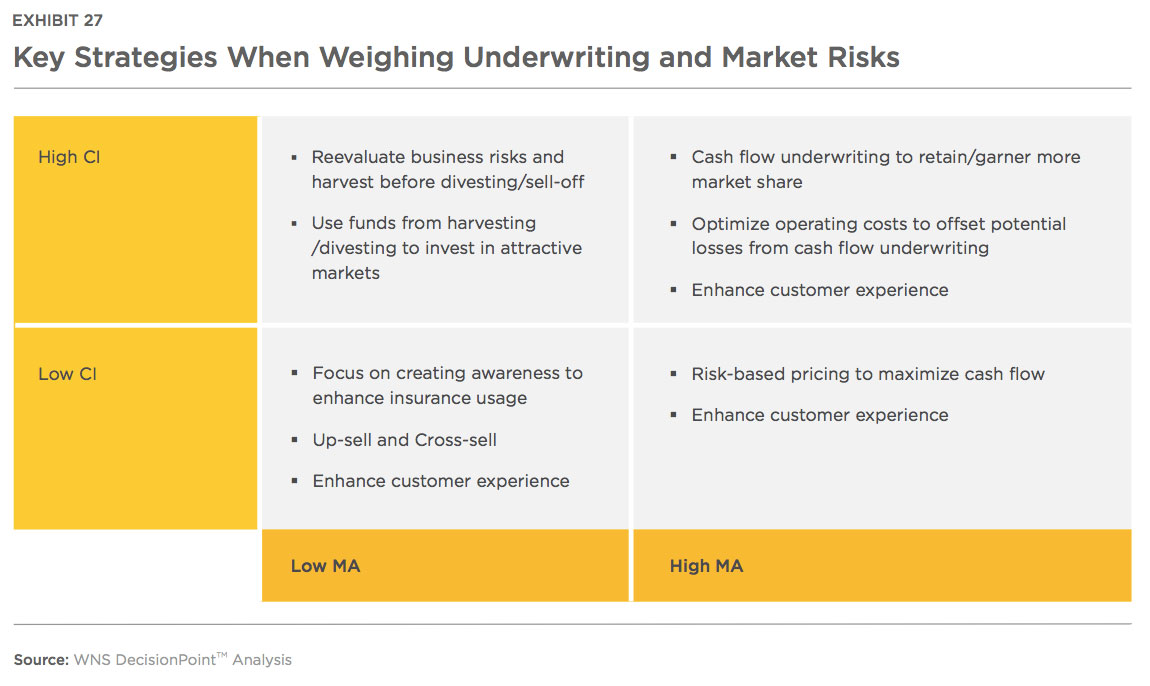Click the Low CI yellow cell

point(135,428)
